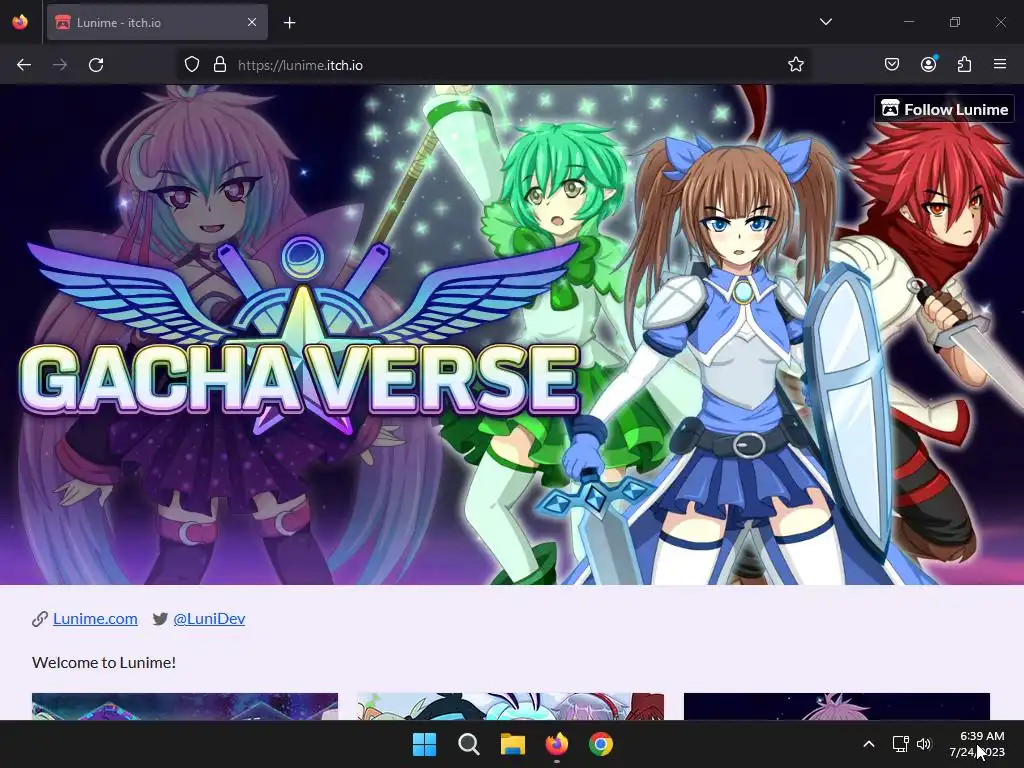
Task: Close the Lunime - itch.io tab
Action: click(x=252, y=22)
